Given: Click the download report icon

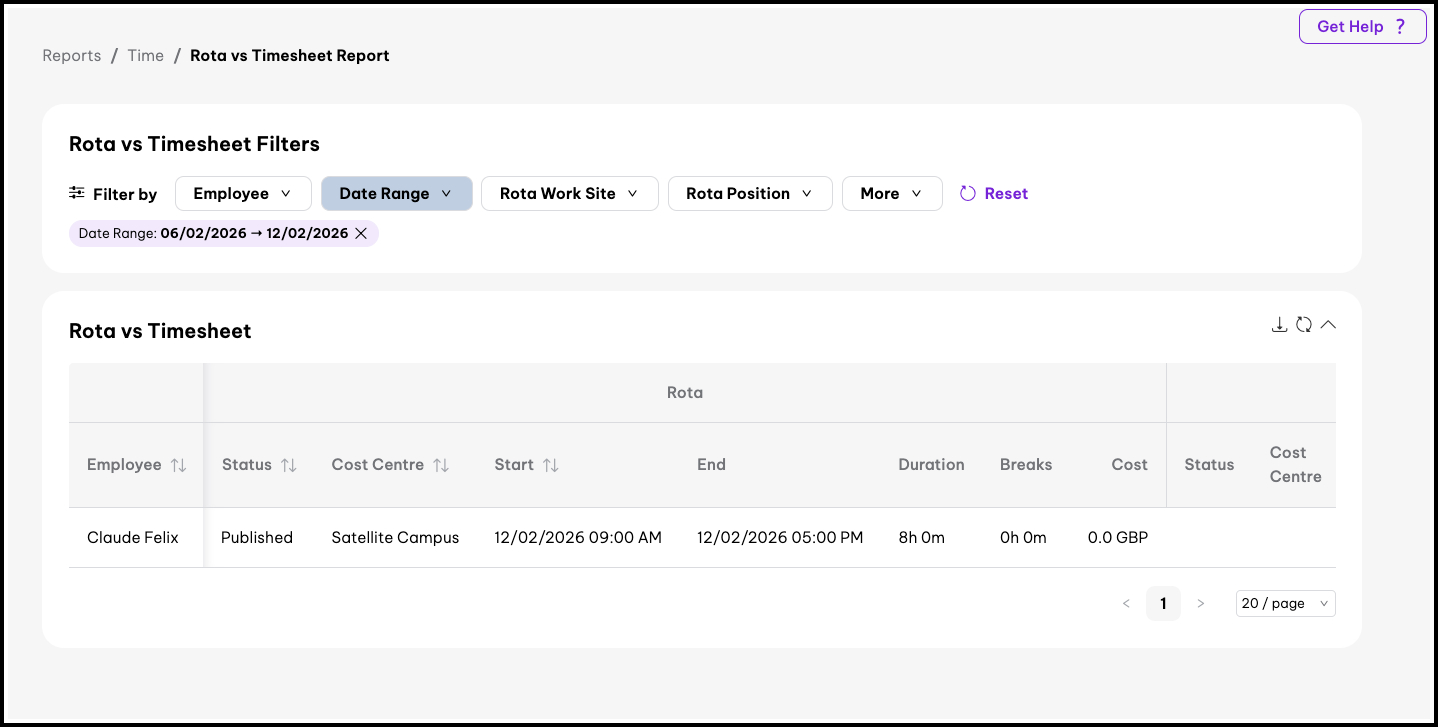Looking at the screenshot, I should (1279, 324).
